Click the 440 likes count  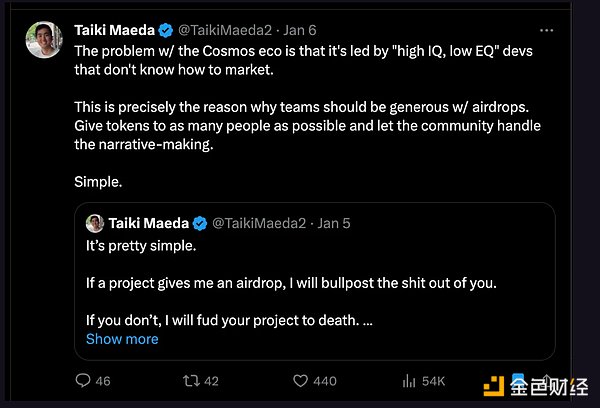pyautogui.click(x=324, y=381)
